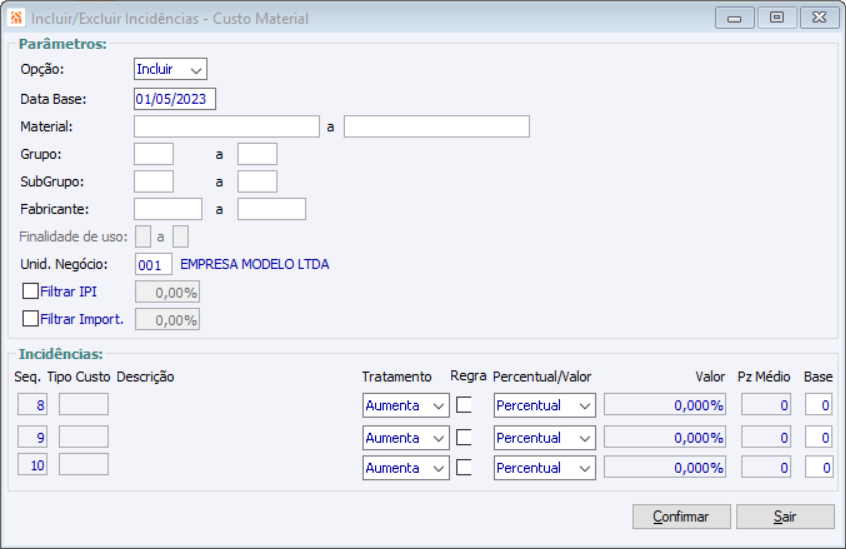Click the application icon in the title bar
846x549 pixels.
[x=16, y=18]
